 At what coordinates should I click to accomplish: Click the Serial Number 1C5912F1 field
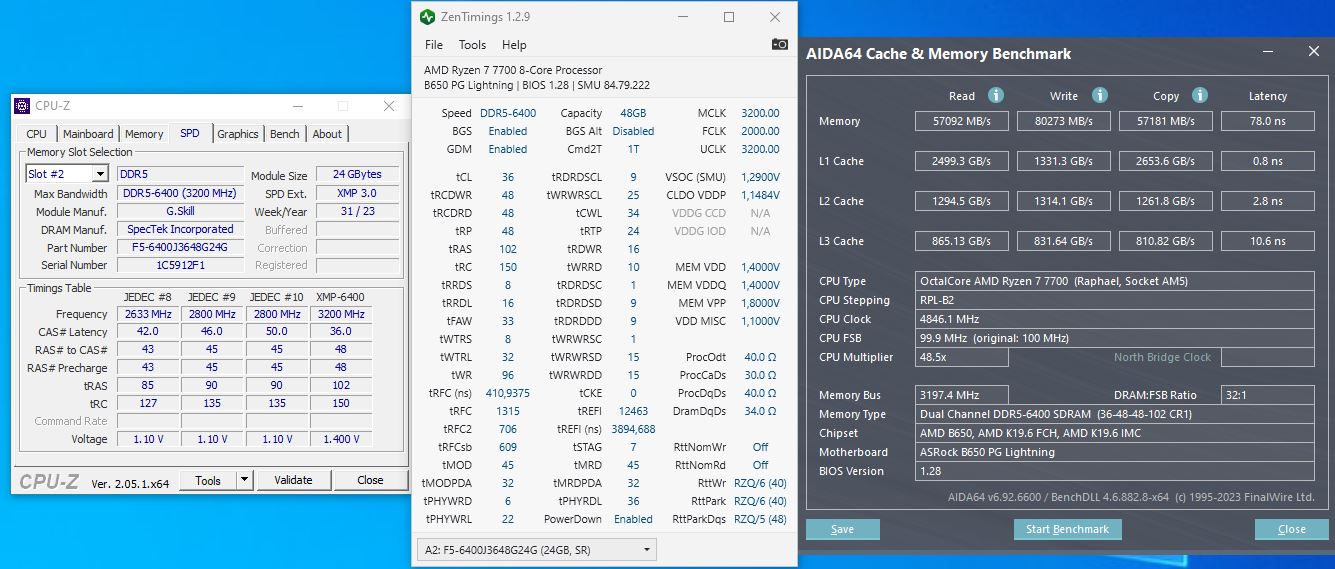pos(180,265)
